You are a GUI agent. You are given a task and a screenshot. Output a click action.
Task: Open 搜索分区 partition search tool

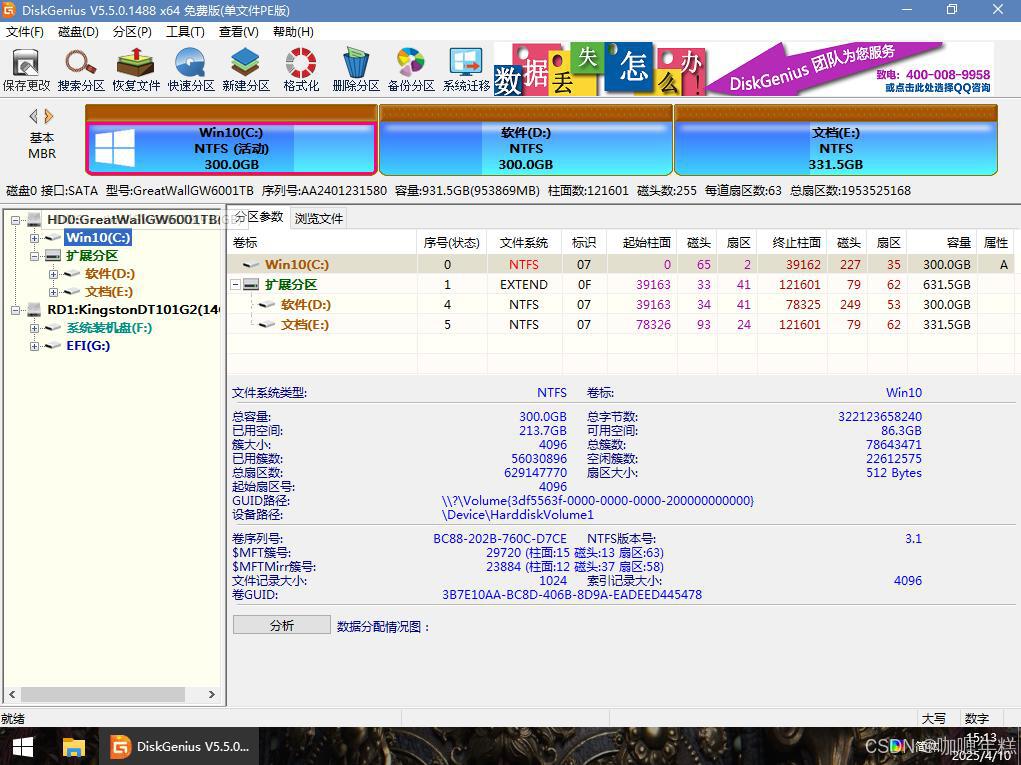(x=80, y=68)
